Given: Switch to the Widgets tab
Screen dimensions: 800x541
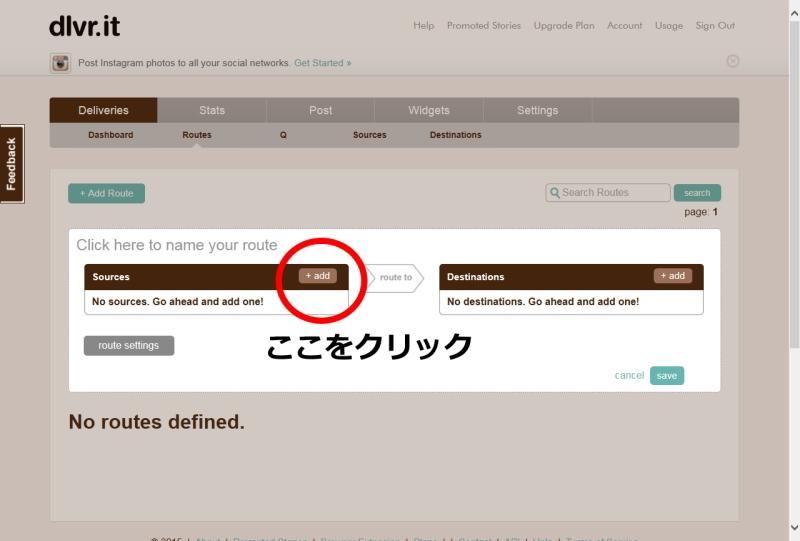Looking at the screenshot, I should tap(429, 110).
